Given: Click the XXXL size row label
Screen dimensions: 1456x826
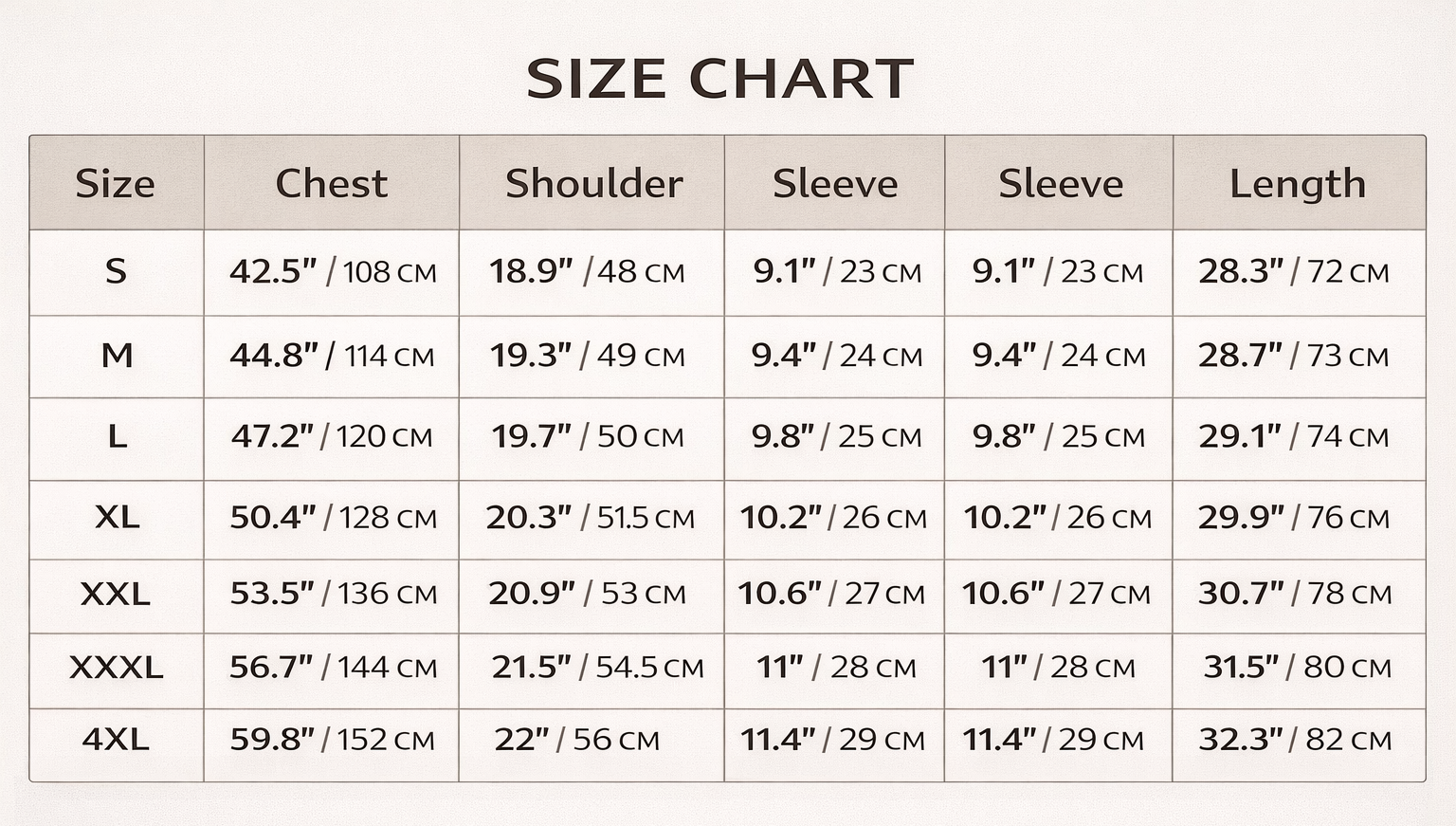Looking at the screenshot, I should pos(116,668).
